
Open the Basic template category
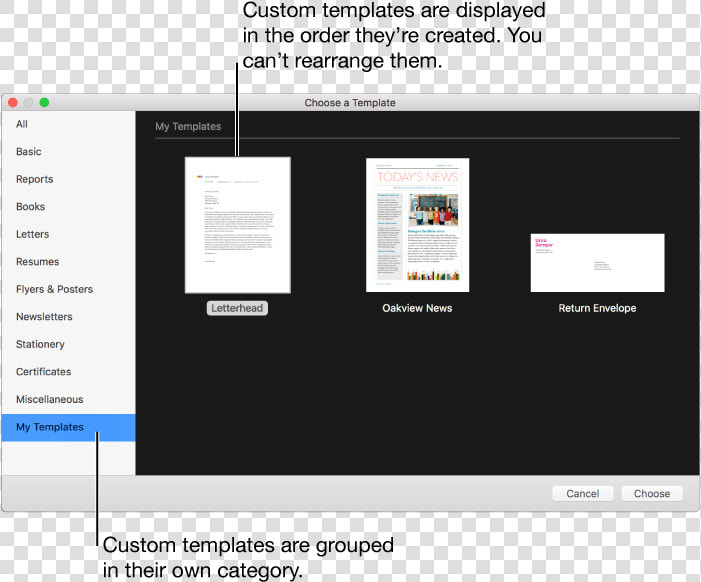68,152
